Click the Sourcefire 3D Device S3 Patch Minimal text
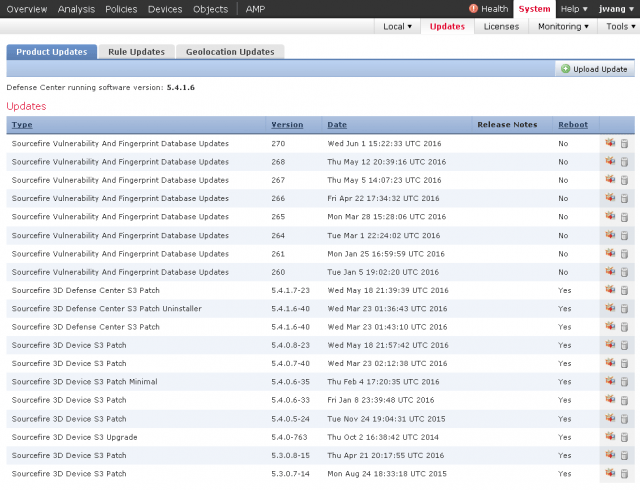The height and width of the screenshot is (490, 640). point(84,382)
